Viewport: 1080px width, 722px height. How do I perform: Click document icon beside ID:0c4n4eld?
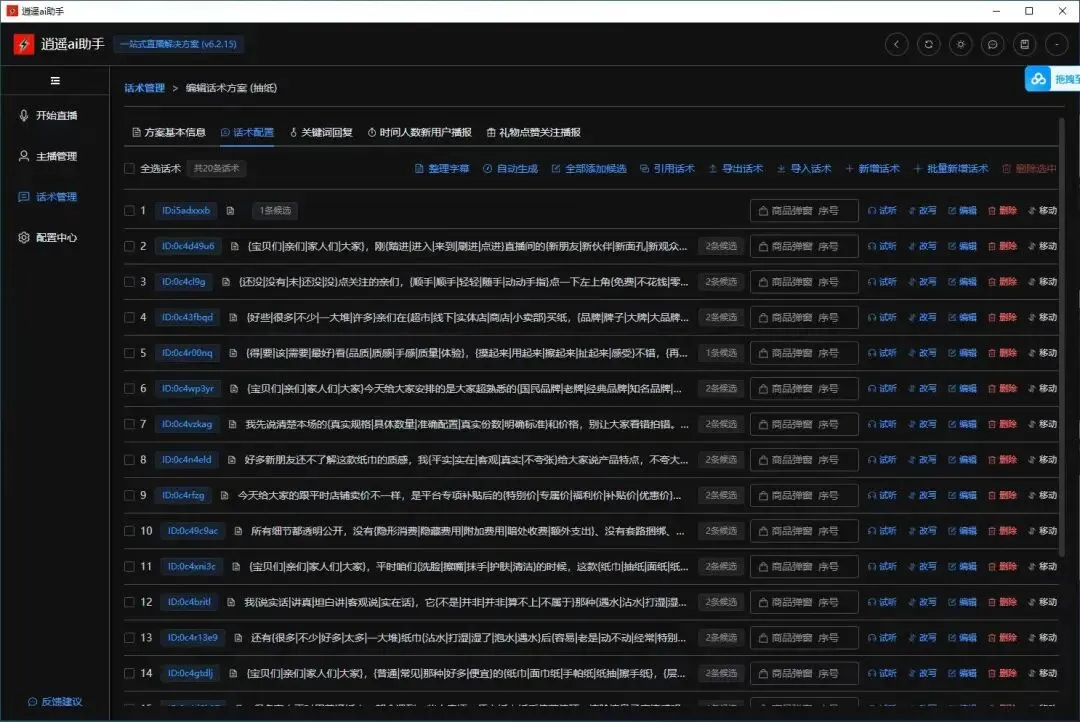click(x=231, y=460)
